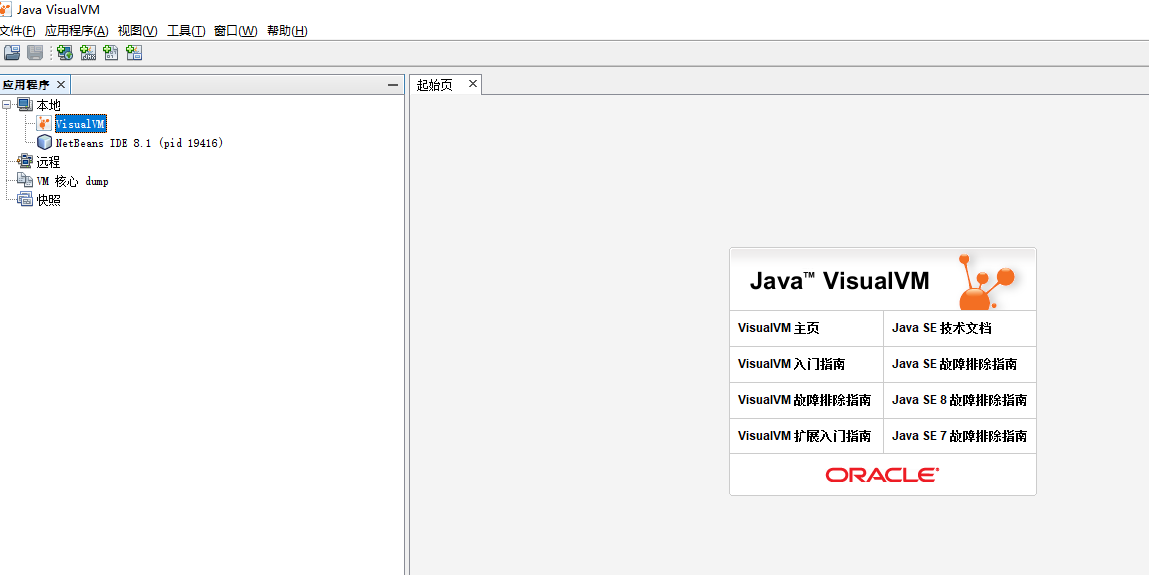Open the 帮助(H) menu
The image size is (1149, 575).
[287, 31]
